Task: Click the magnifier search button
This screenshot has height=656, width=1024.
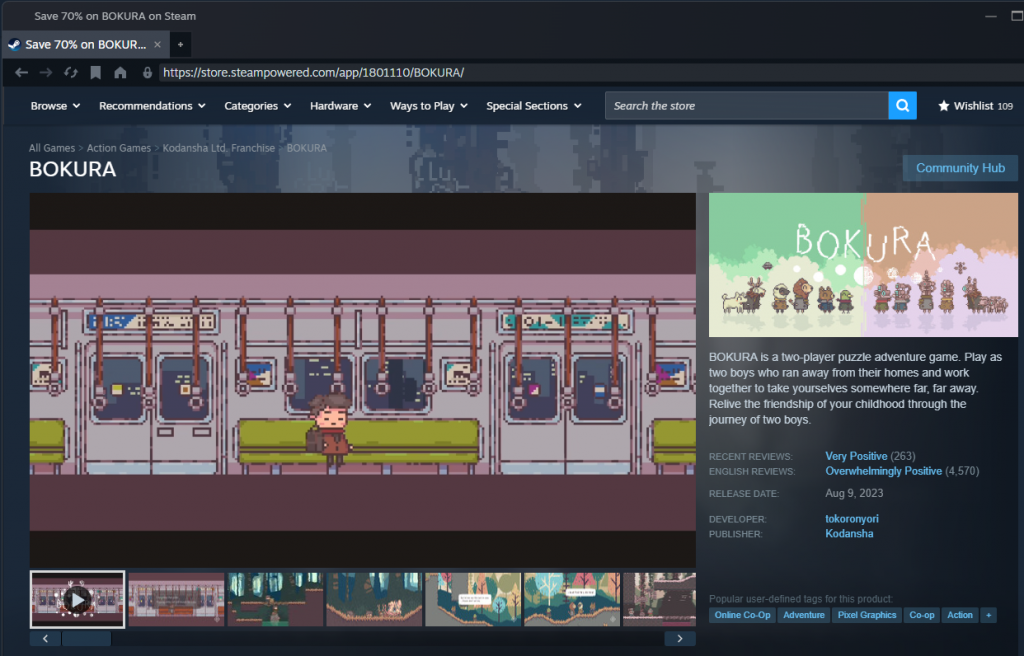Action: point(903,106)
